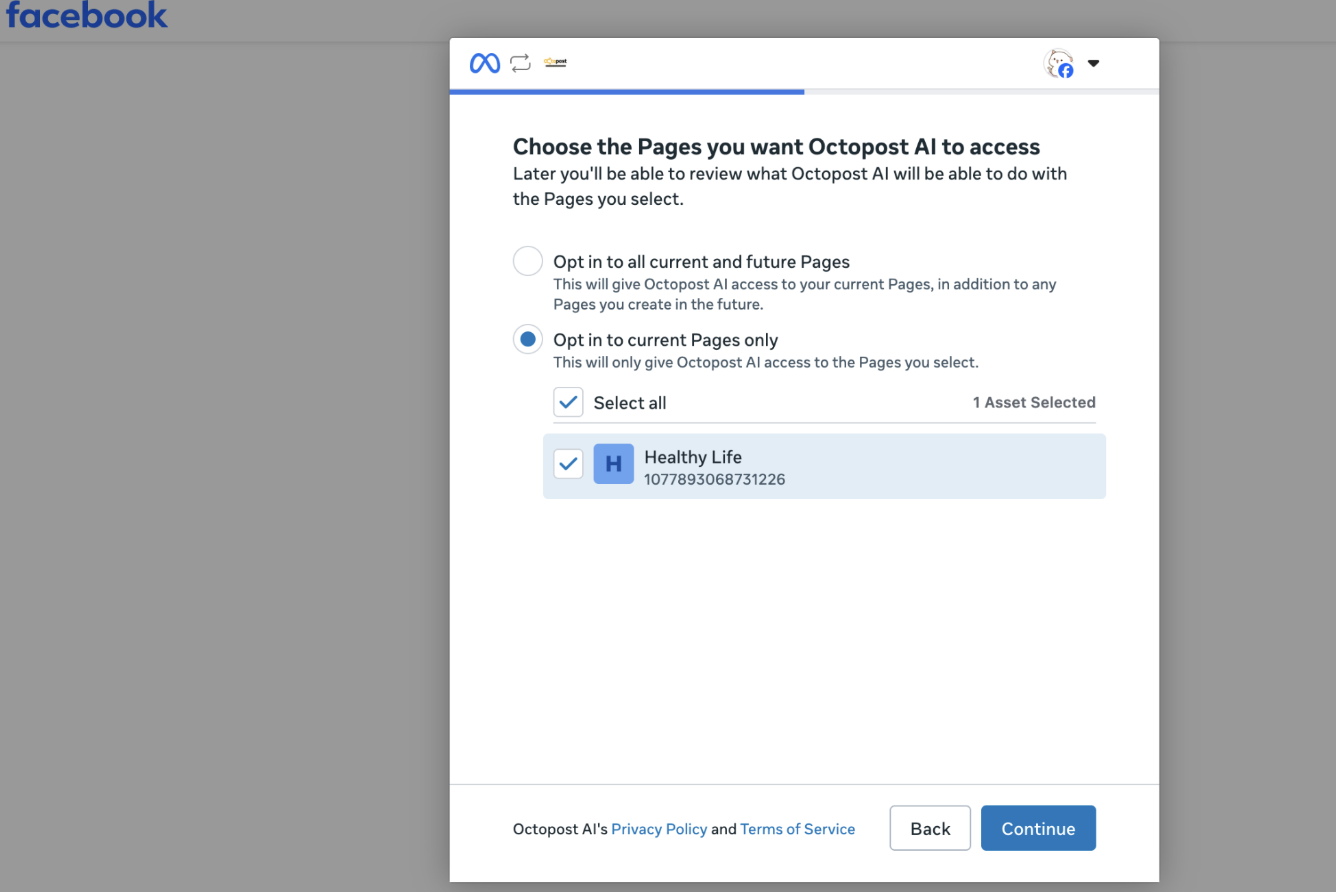Click the 1 Asset Selected label
1336x892 pixels.
point(1034,402)
